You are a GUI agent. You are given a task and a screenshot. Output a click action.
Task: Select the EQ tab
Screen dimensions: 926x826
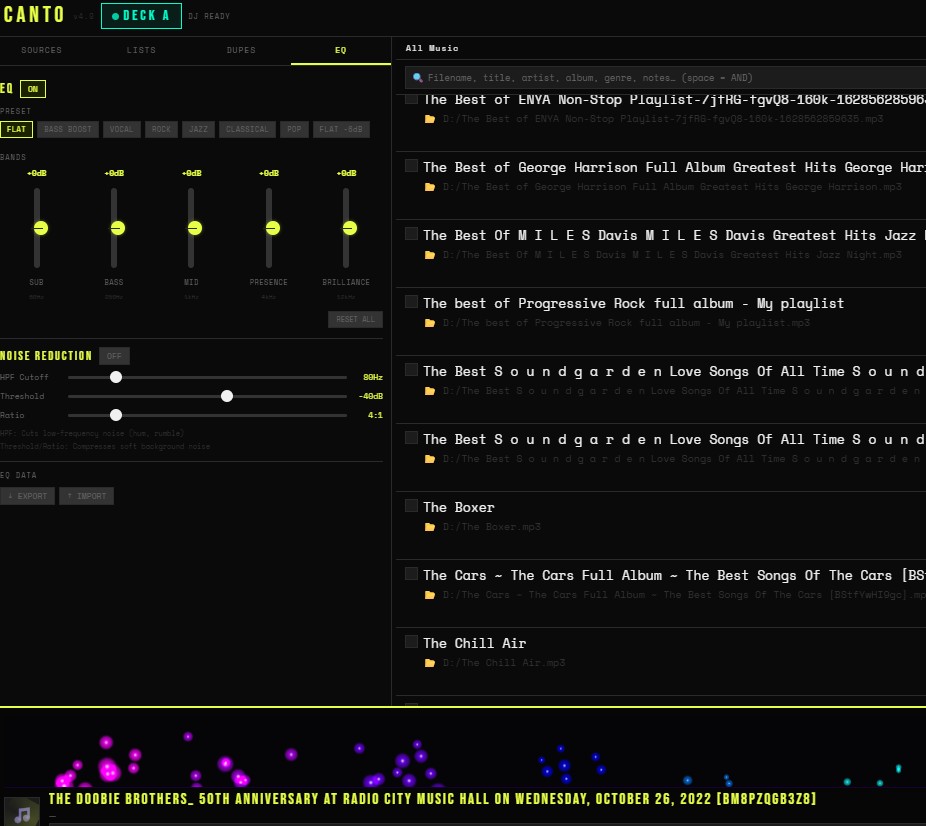[341, 50]
